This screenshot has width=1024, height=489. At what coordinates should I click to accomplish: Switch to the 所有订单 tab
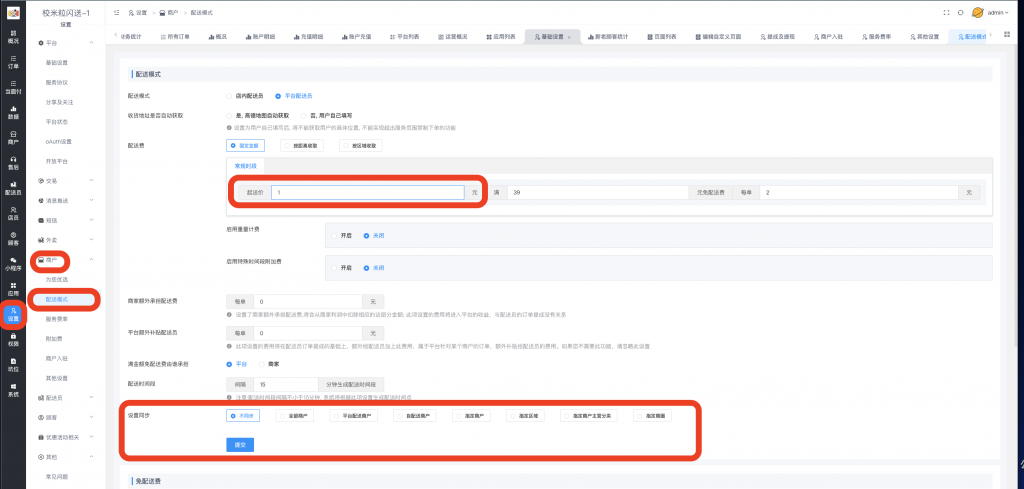174,37
